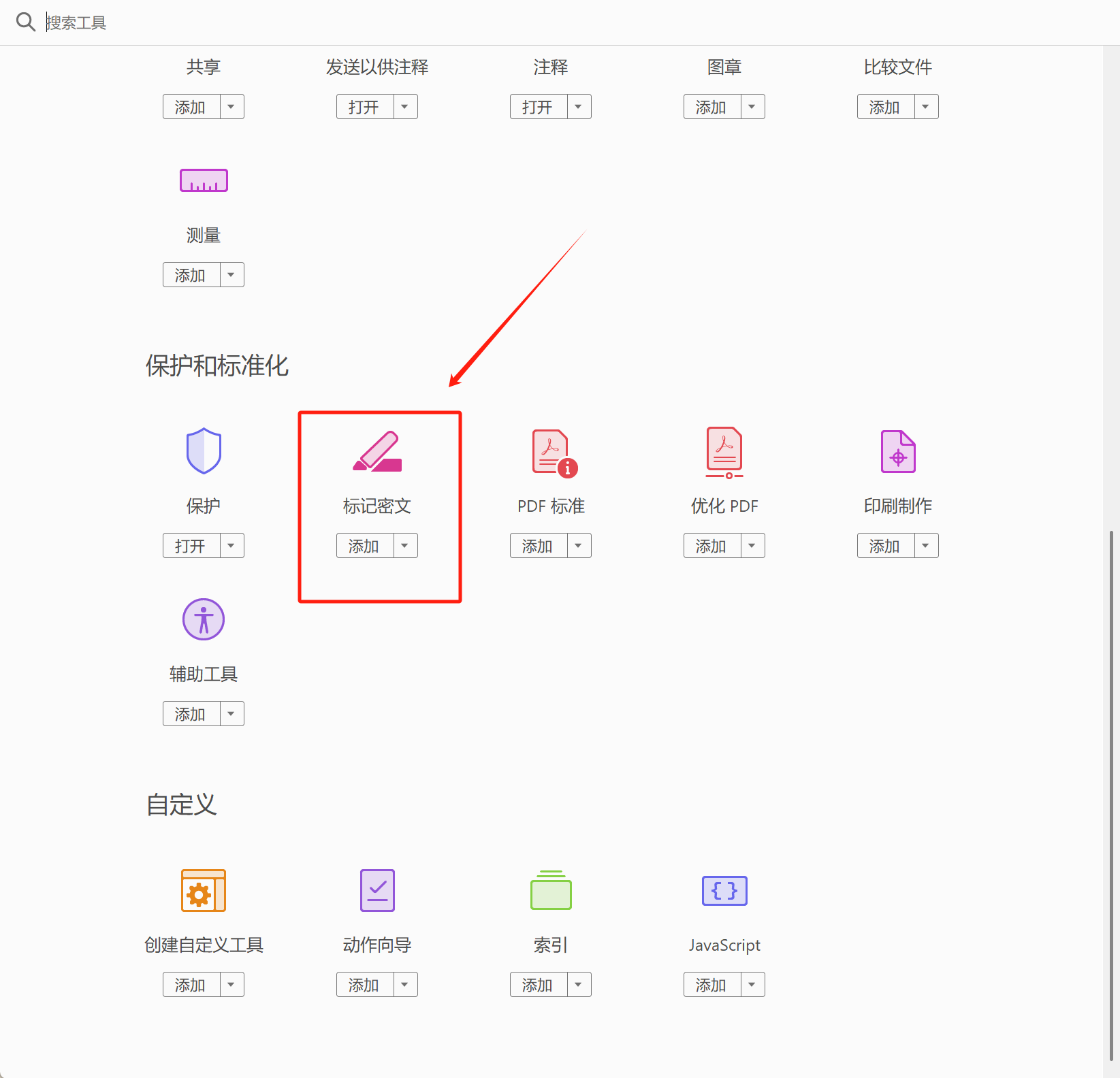Image resolution: width=1120 pixels, height=1078 pixels.
Task: Click the PDF 标准 tool icon
Action: click(x=550, y=452)
